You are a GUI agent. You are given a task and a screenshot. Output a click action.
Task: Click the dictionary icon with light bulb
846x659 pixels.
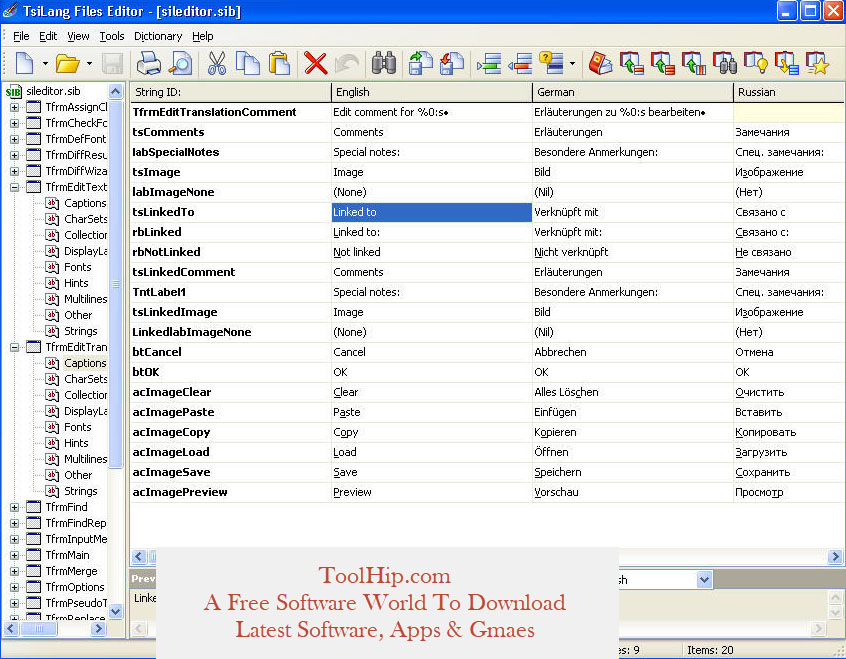pos(756,64)
